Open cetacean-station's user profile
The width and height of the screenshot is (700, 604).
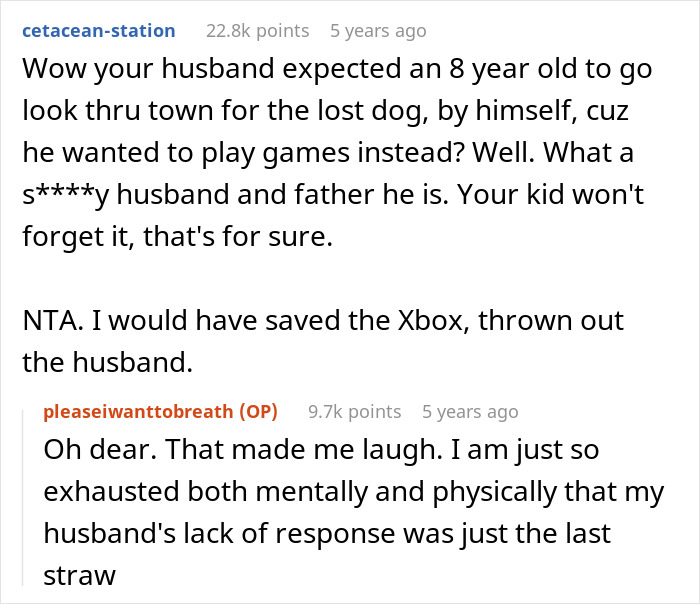coord(98,31)
